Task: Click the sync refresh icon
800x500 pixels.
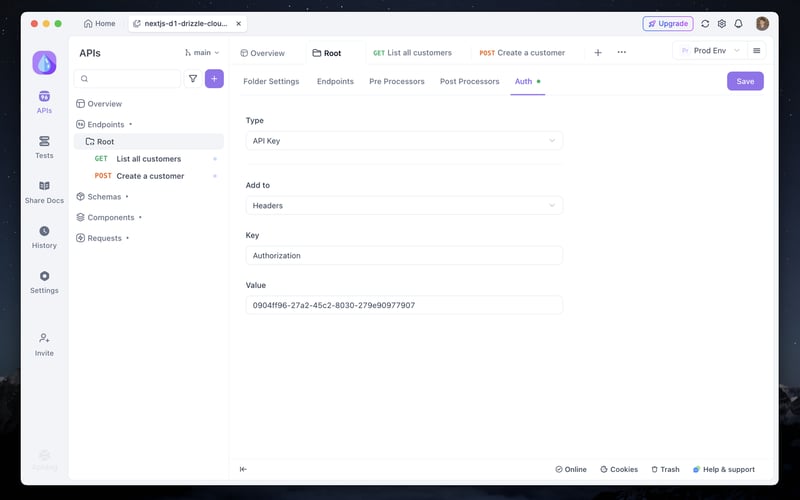Action: tap(705, 23)
